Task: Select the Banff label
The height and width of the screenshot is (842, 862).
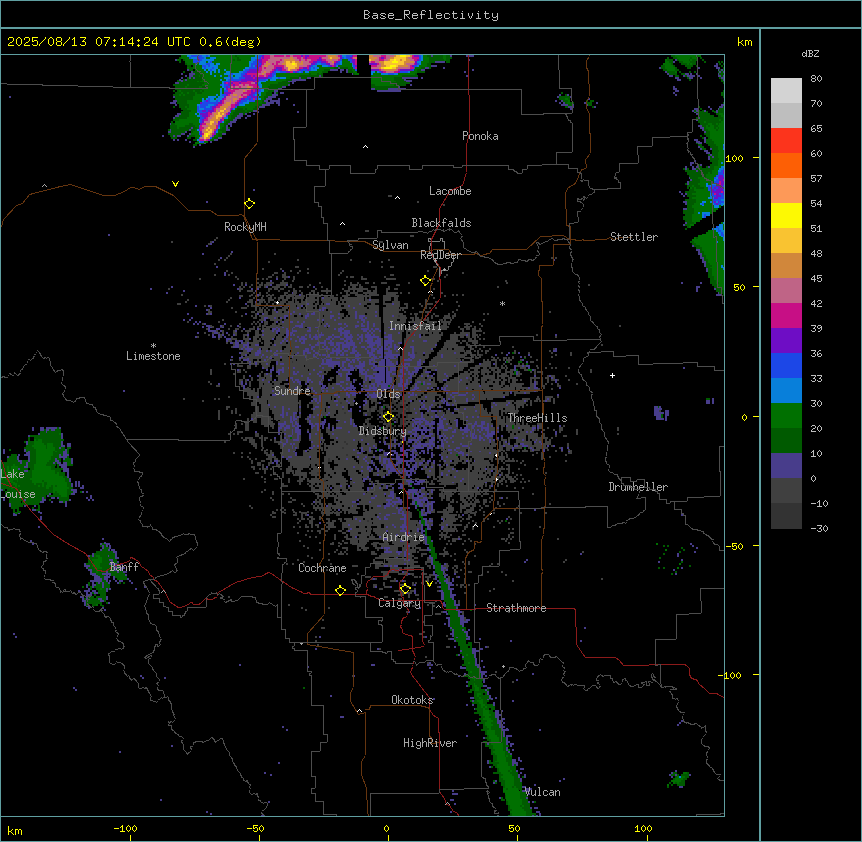Action: point(124,567)
